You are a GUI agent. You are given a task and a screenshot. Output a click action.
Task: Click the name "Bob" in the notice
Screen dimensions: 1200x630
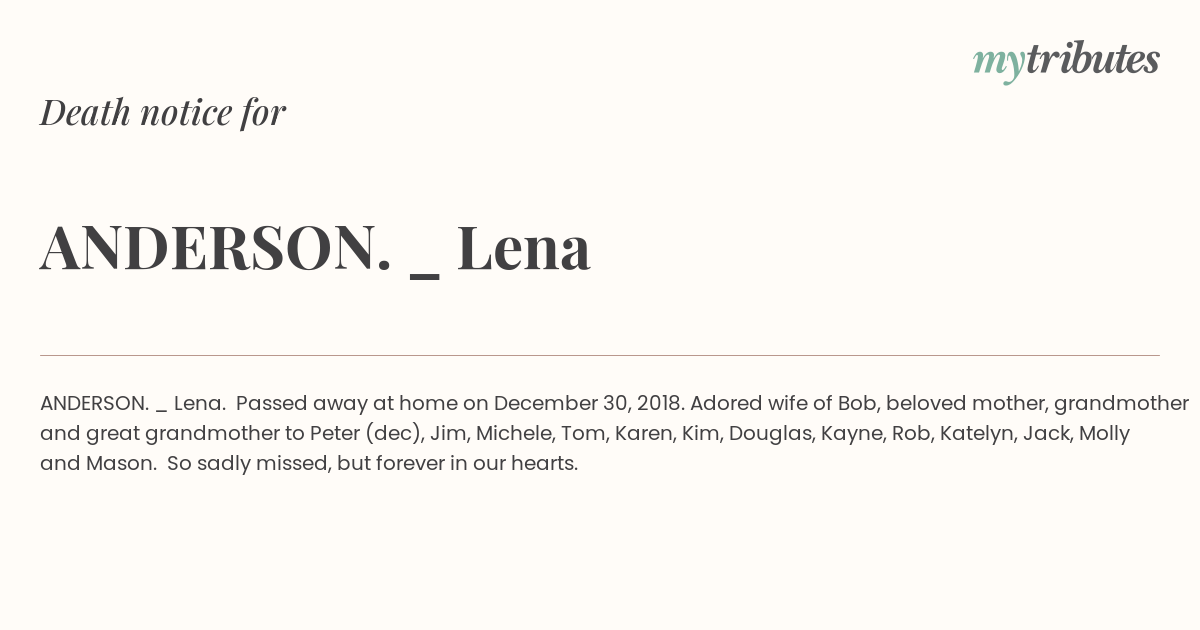click(856, 404)
